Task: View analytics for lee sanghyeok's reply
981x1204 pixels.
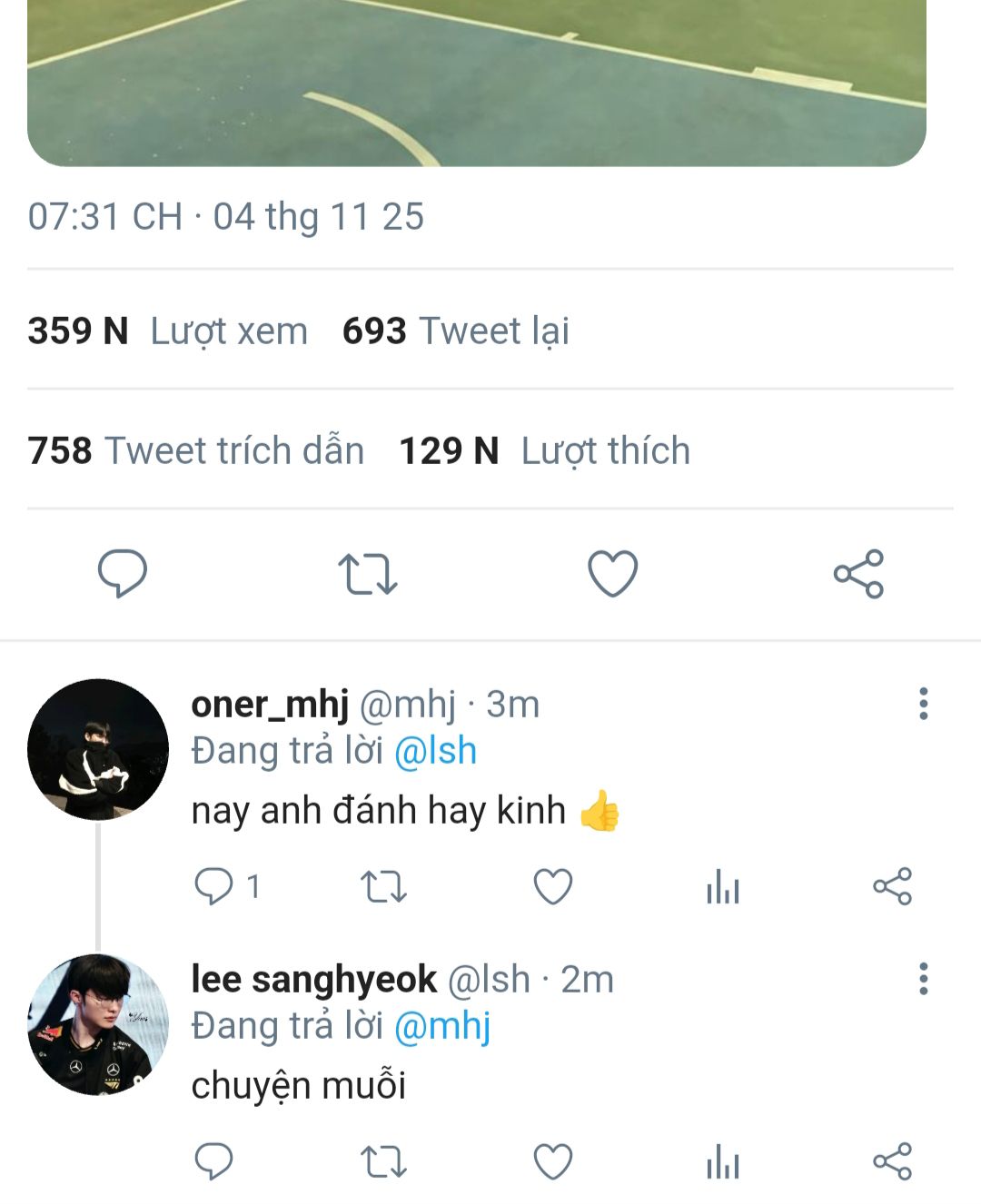Action: tap(723, 1161)
